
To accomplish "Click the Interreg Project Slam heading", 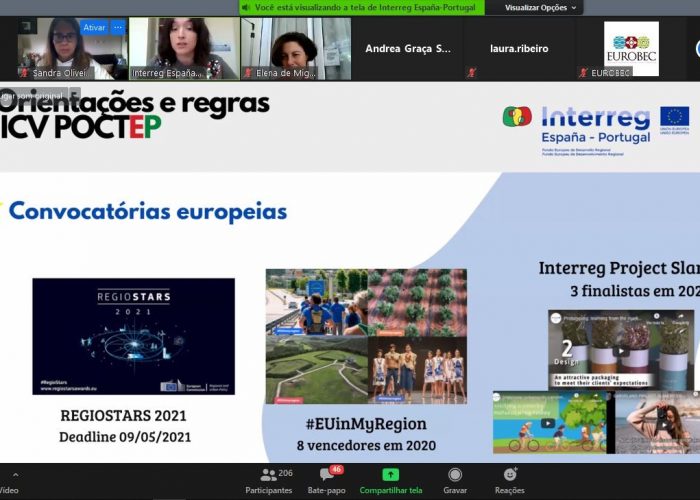I will 619,268.
